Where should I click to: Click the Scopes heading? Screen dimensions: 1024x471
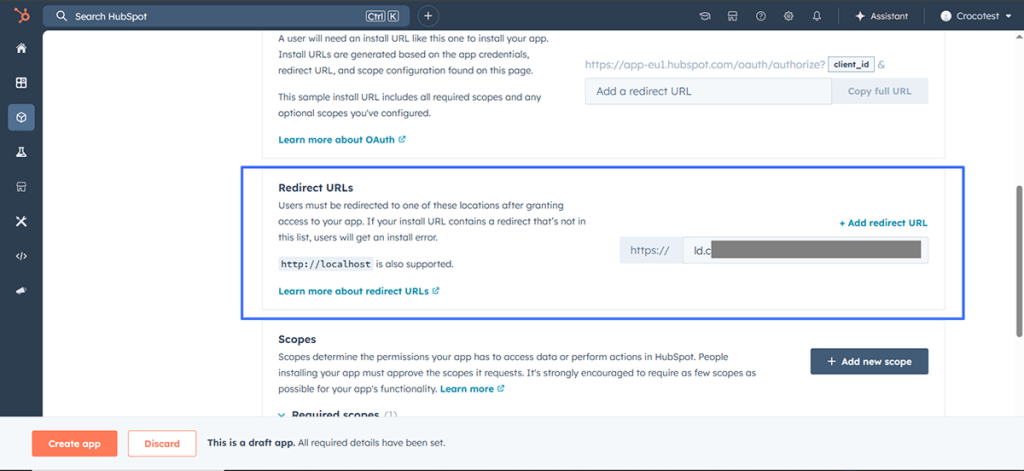click(x=297, y=340)
